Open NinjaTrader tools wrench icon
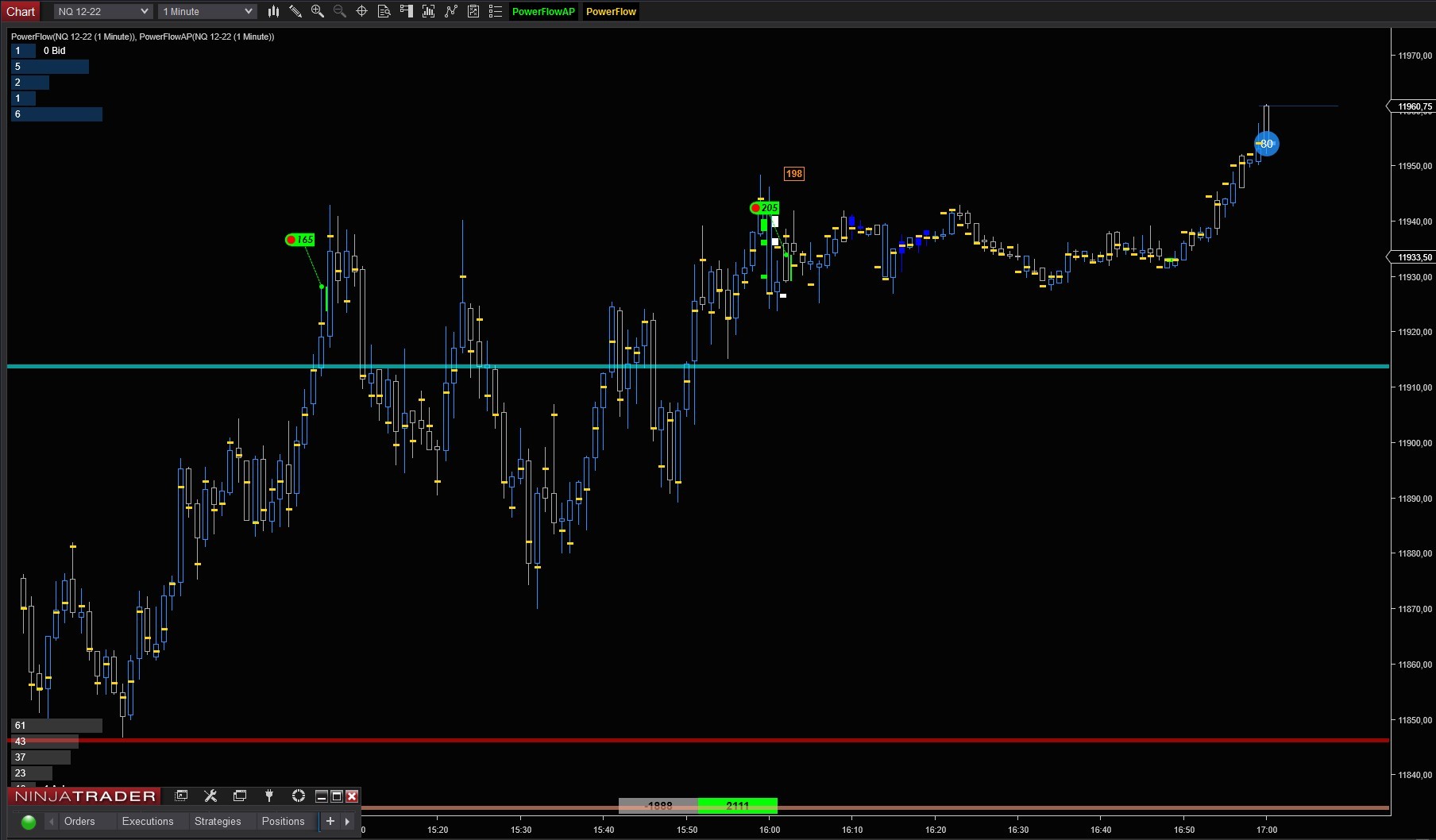 (210, 796)
